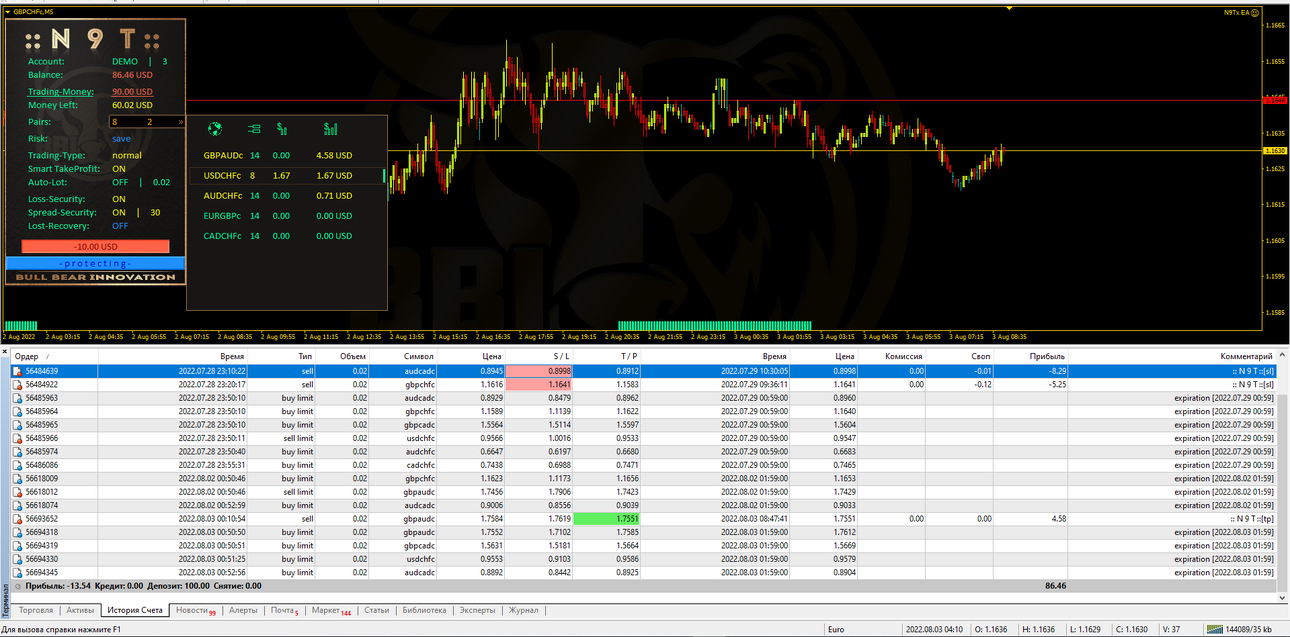The image size is (1290, 637).
Task: Click the order icon of order 56618074
Action: (17, 506)
